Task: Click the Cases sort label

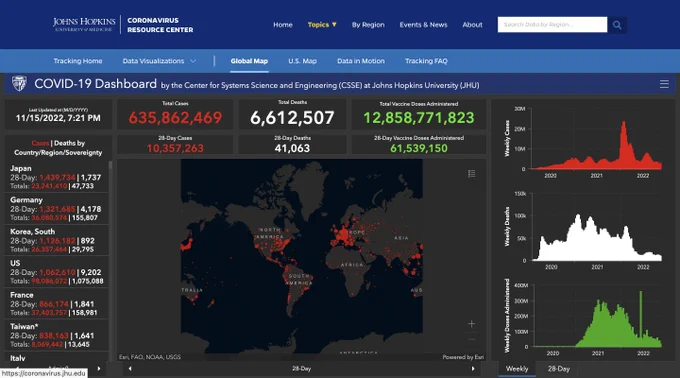Action: (40, 143)
